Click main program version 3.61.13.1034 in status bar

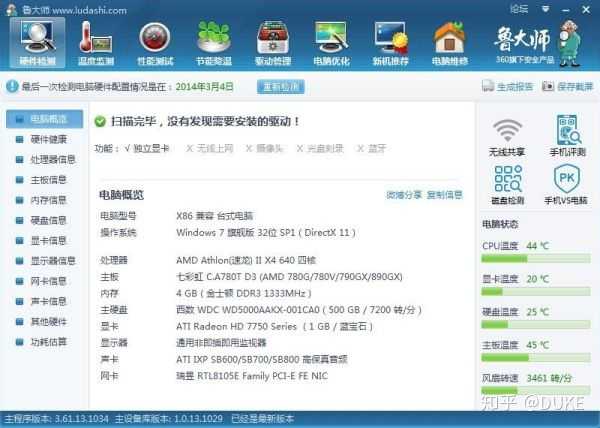tap(56, 419)
